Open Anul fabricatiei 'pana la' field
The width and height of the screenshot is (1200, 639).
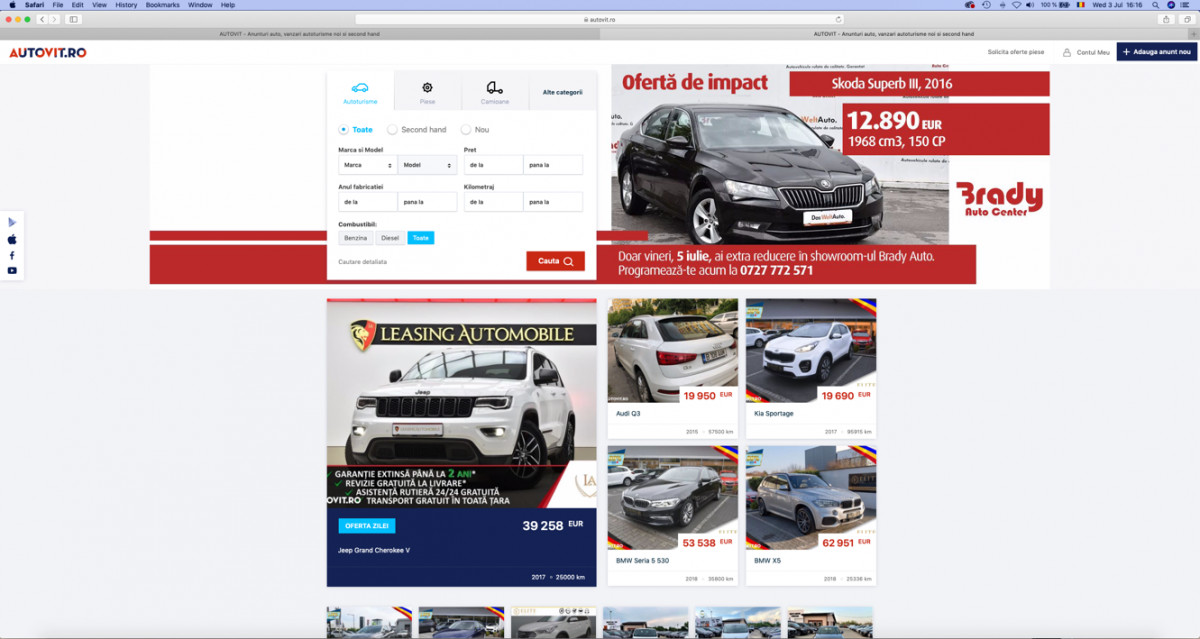[427, 202]
